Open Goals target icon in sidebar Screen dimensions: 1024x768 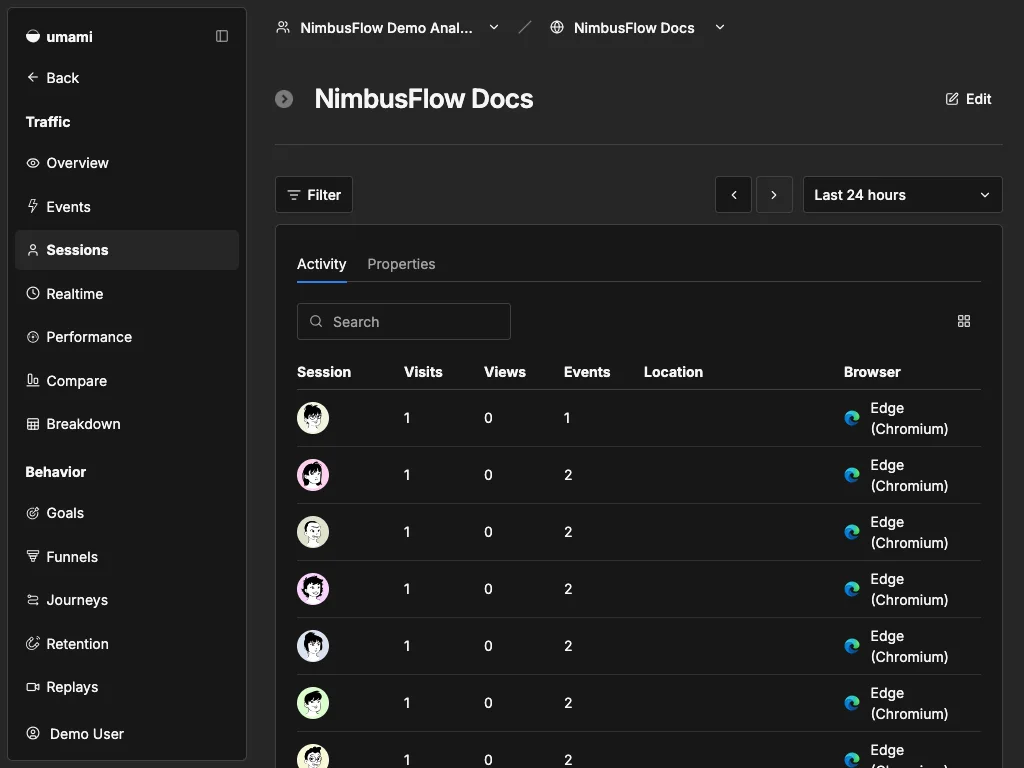pyautogui.click(x=33, y=513)
